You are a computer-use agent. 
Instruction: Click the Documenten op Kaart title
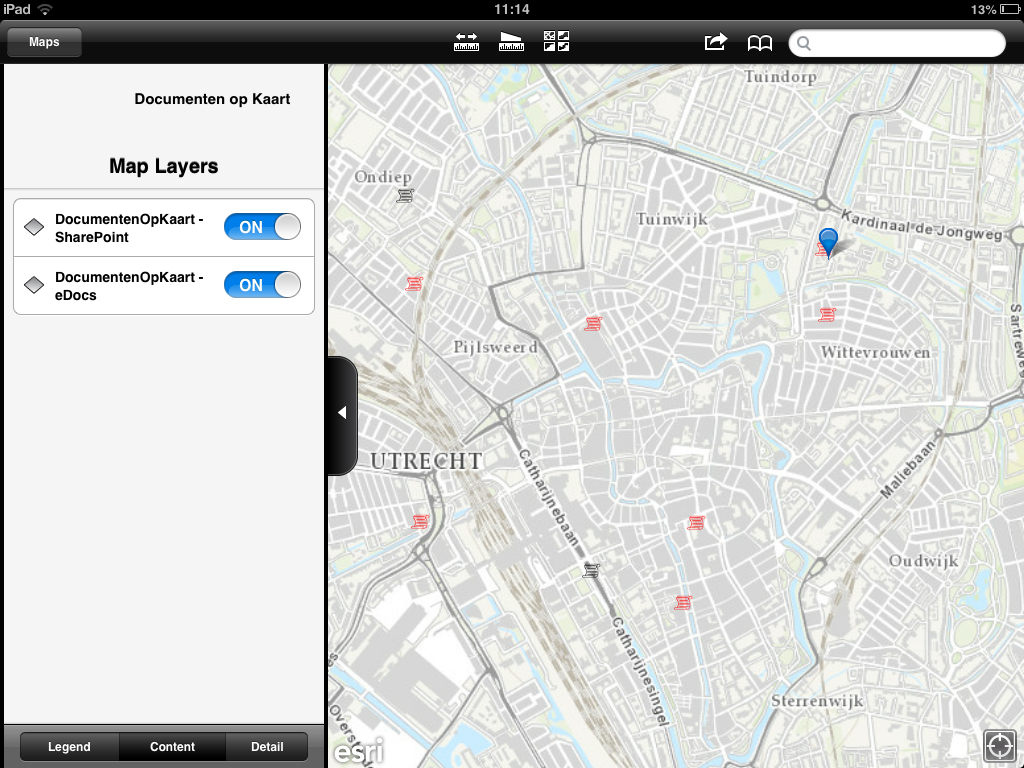[212, 99]
